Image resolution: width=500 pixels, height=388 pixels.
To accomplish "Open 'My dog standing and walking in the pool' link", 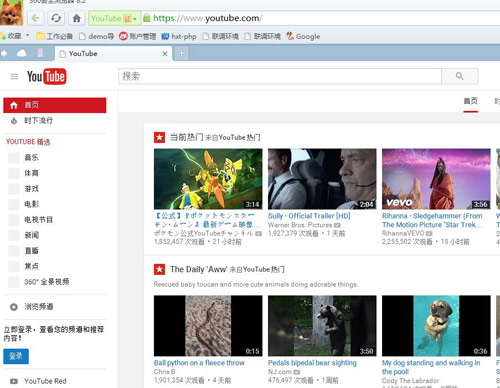I will [x=431, y=367].
